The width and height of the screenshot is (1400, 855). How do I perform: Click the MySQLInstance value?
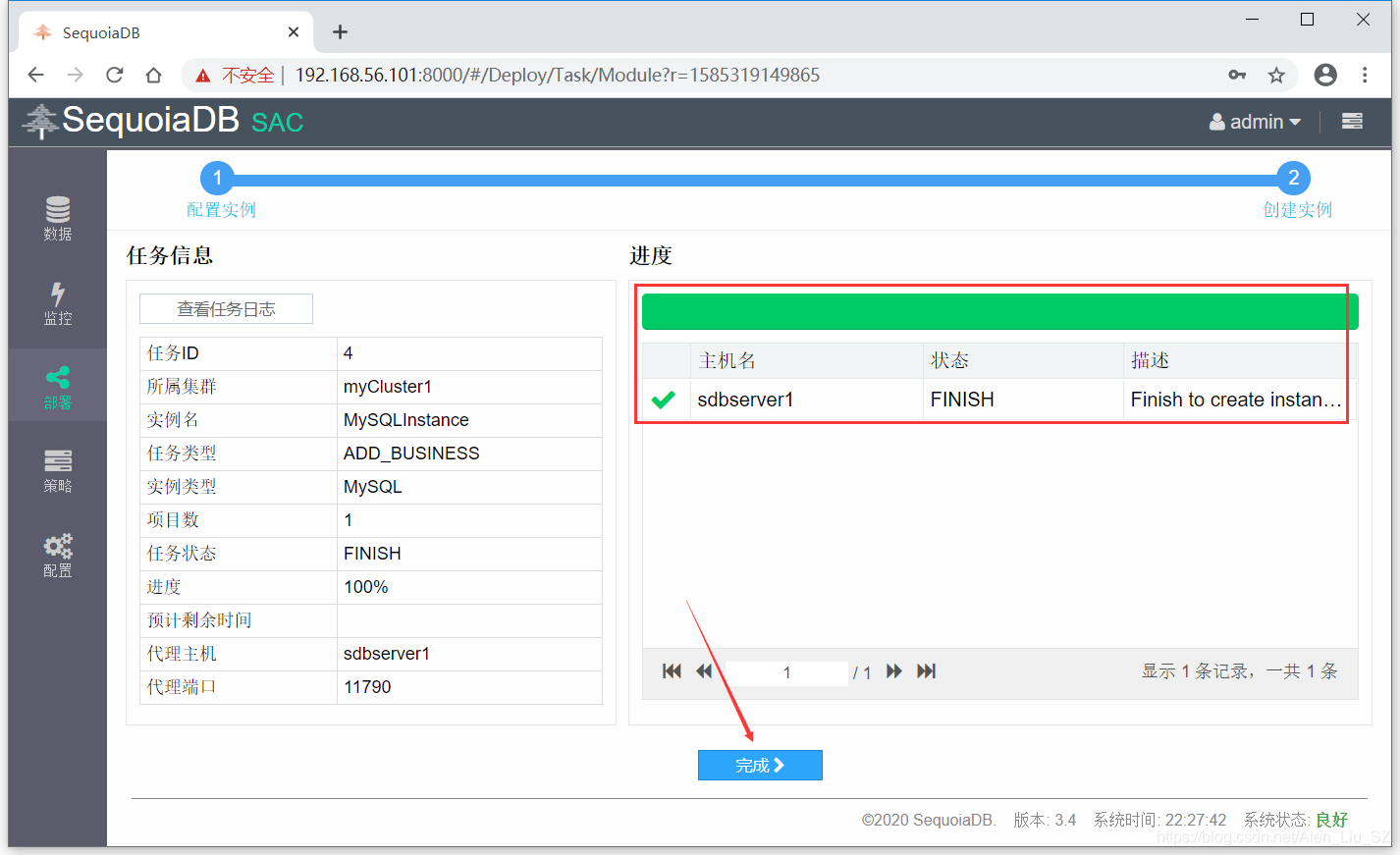click(406, 420)
